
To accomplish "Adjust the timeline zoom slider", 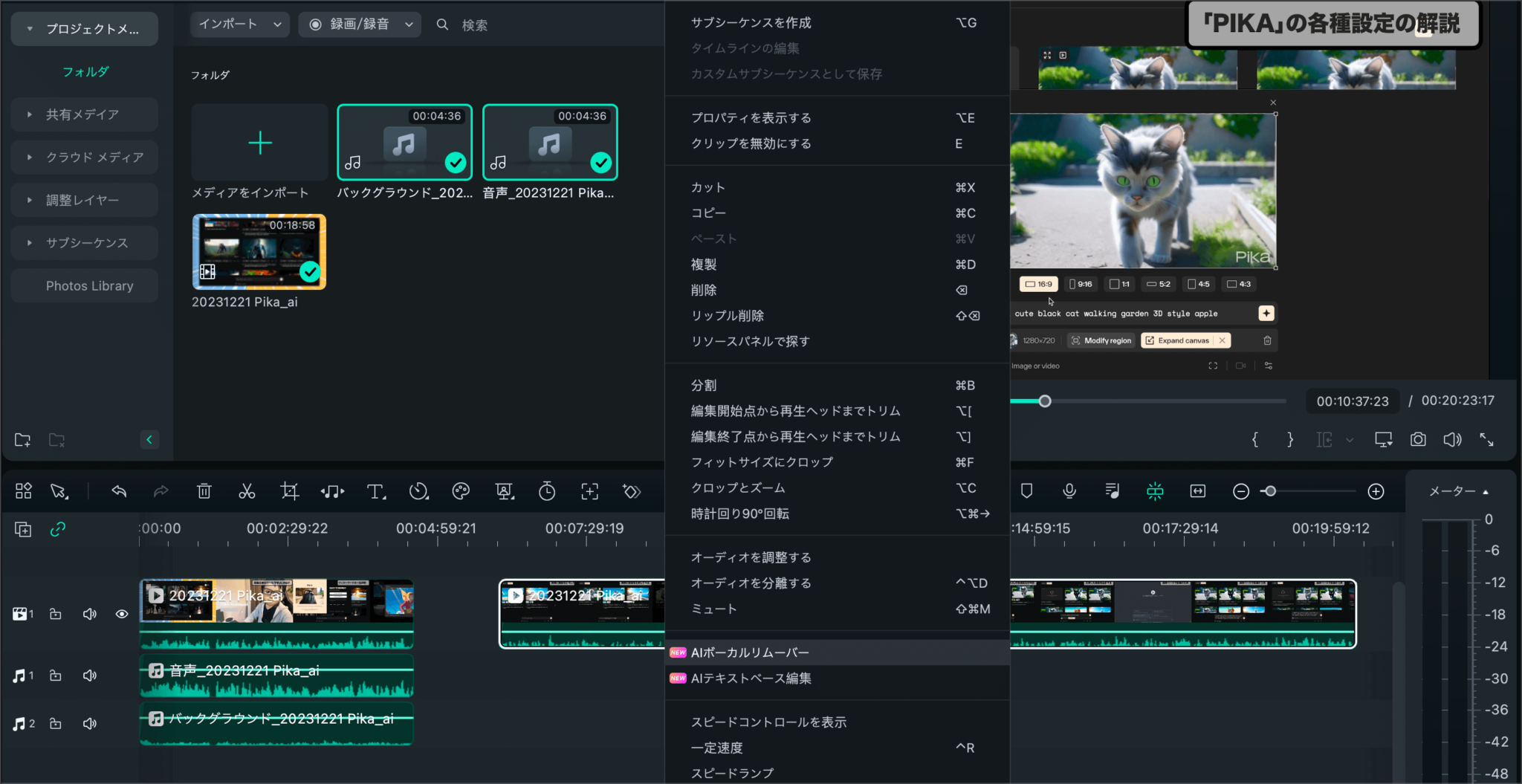I will (1271, 491).
